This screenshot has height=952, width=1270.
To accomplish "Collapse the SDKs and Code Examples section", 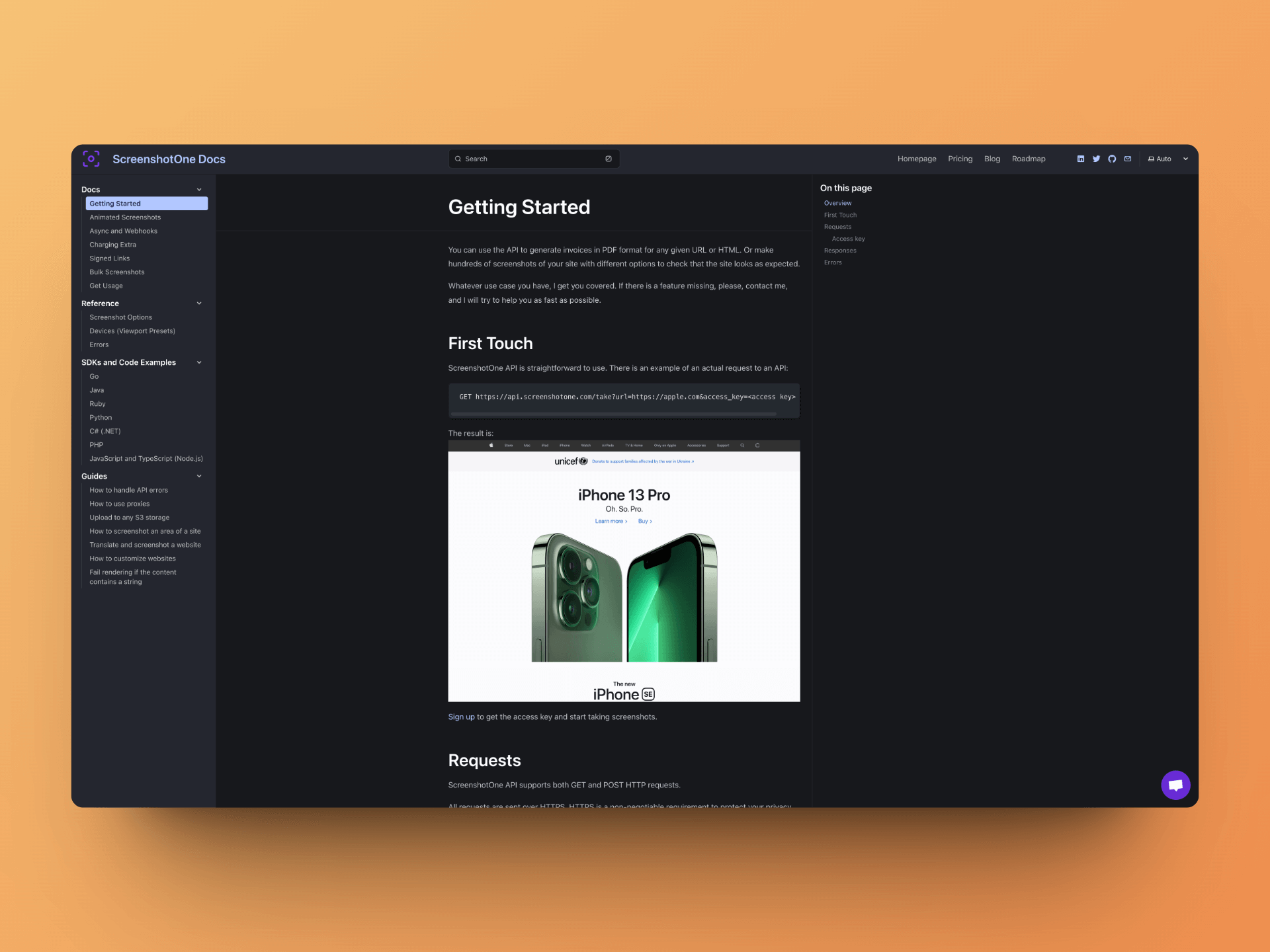I will click(x=199, y=362).
